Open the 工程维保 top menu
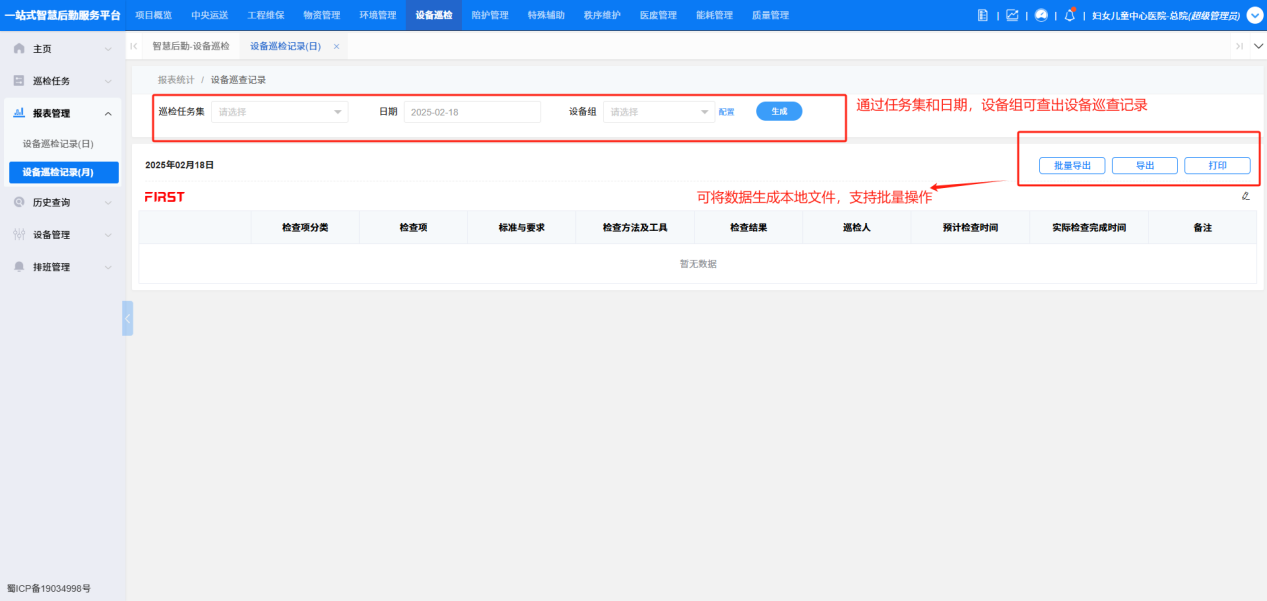Screen dimensions: 1267x601 (x=265, y=15)
